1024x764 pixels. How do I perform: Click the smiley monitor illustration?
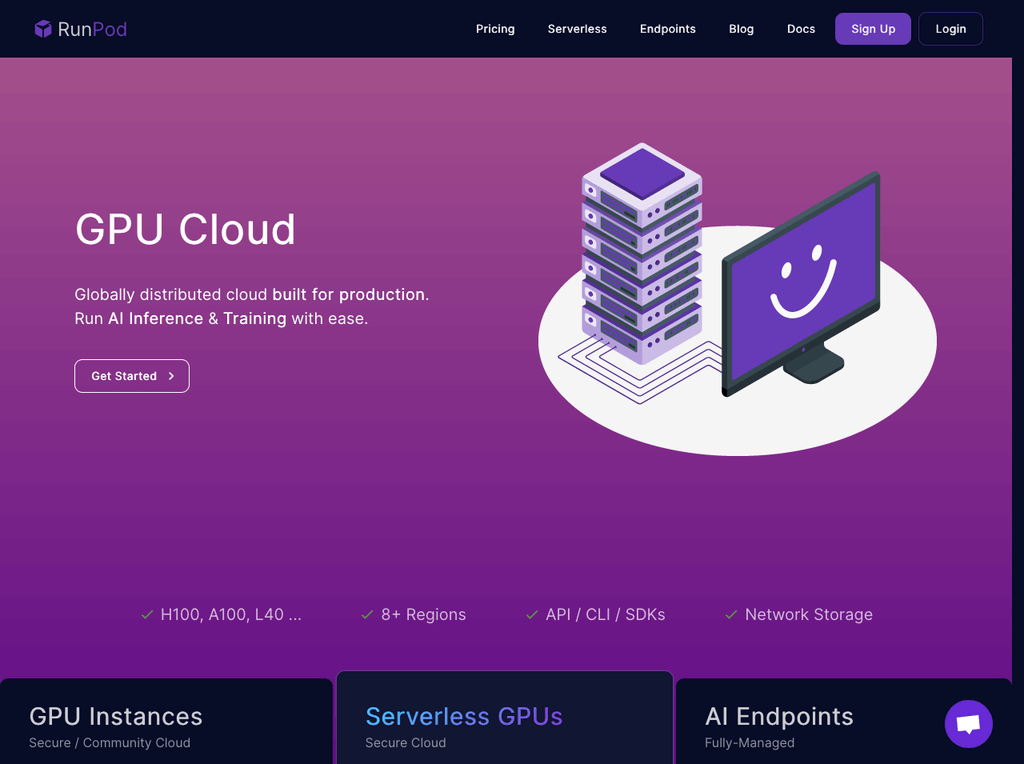click(801, 284)
